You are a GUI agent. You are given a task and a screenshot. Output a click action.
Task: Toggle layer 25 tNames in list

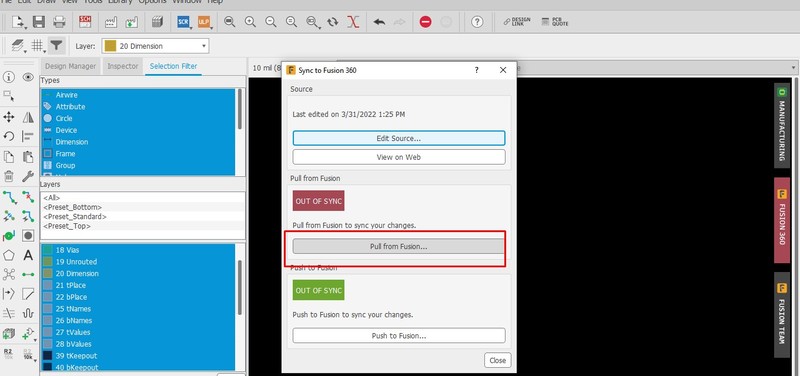coord(138,309)
